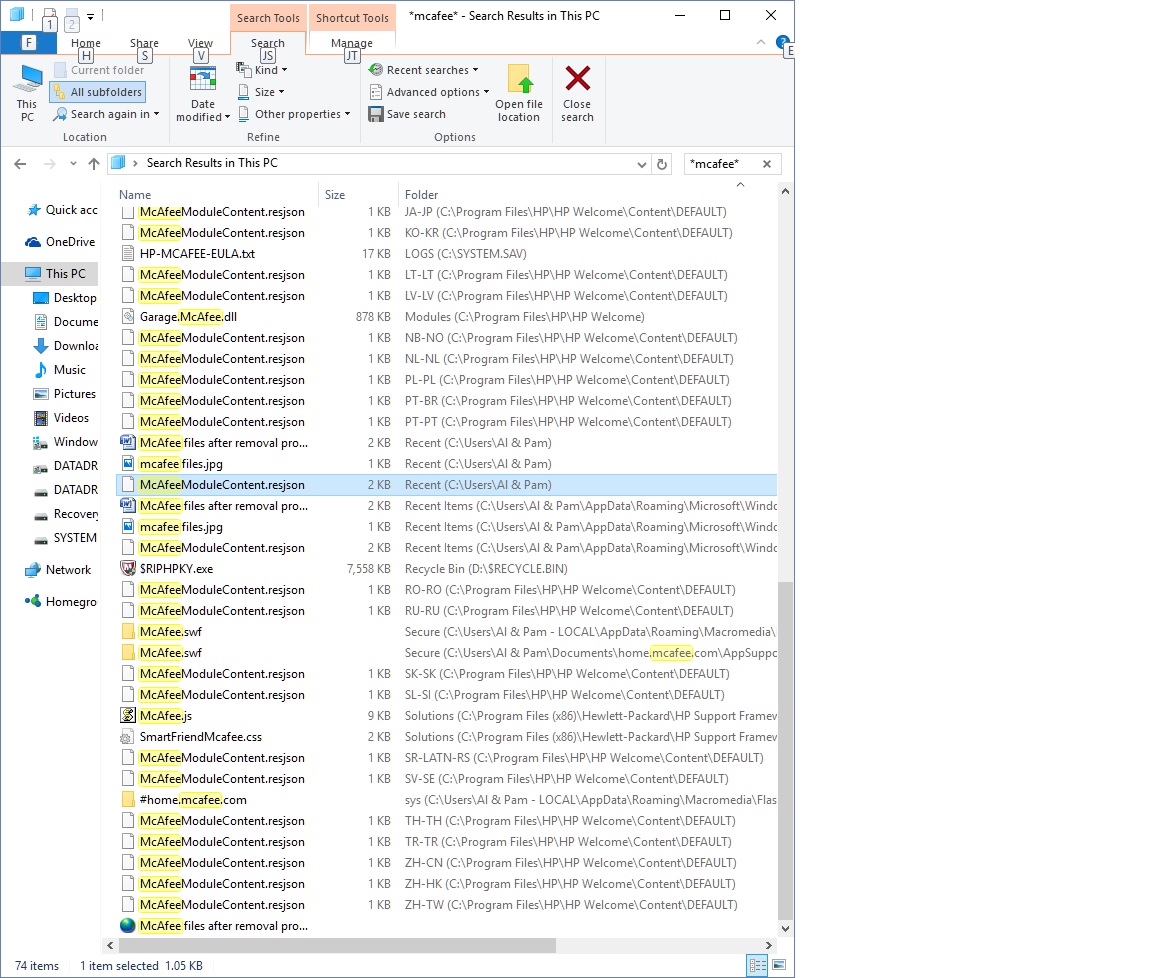
Task: Click the address bar path text
Action: (212, 163)
